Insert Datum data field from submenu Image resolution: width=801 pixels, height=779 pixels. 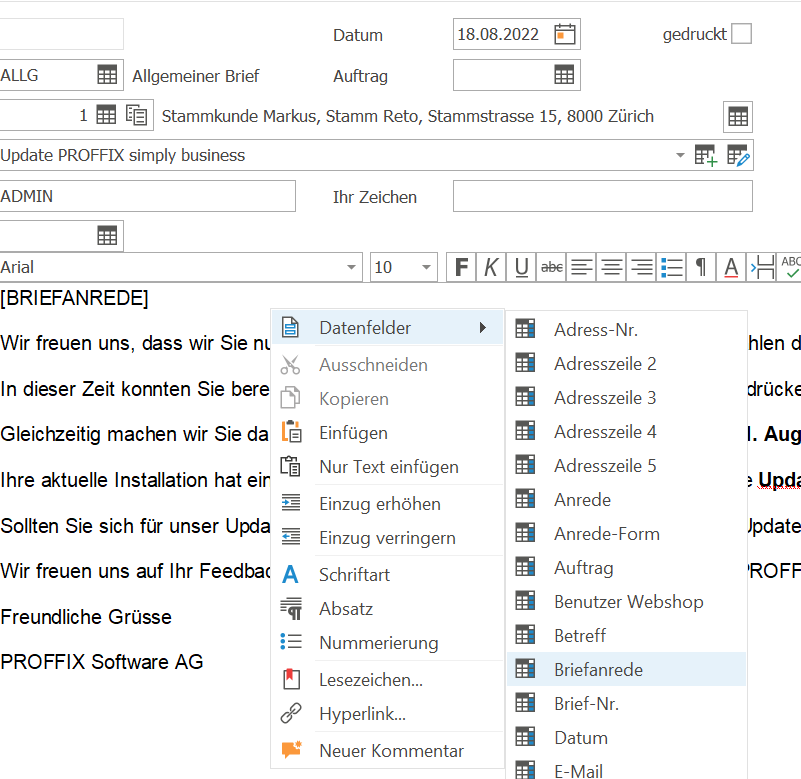pyautogui.click(x=626, y=738)
